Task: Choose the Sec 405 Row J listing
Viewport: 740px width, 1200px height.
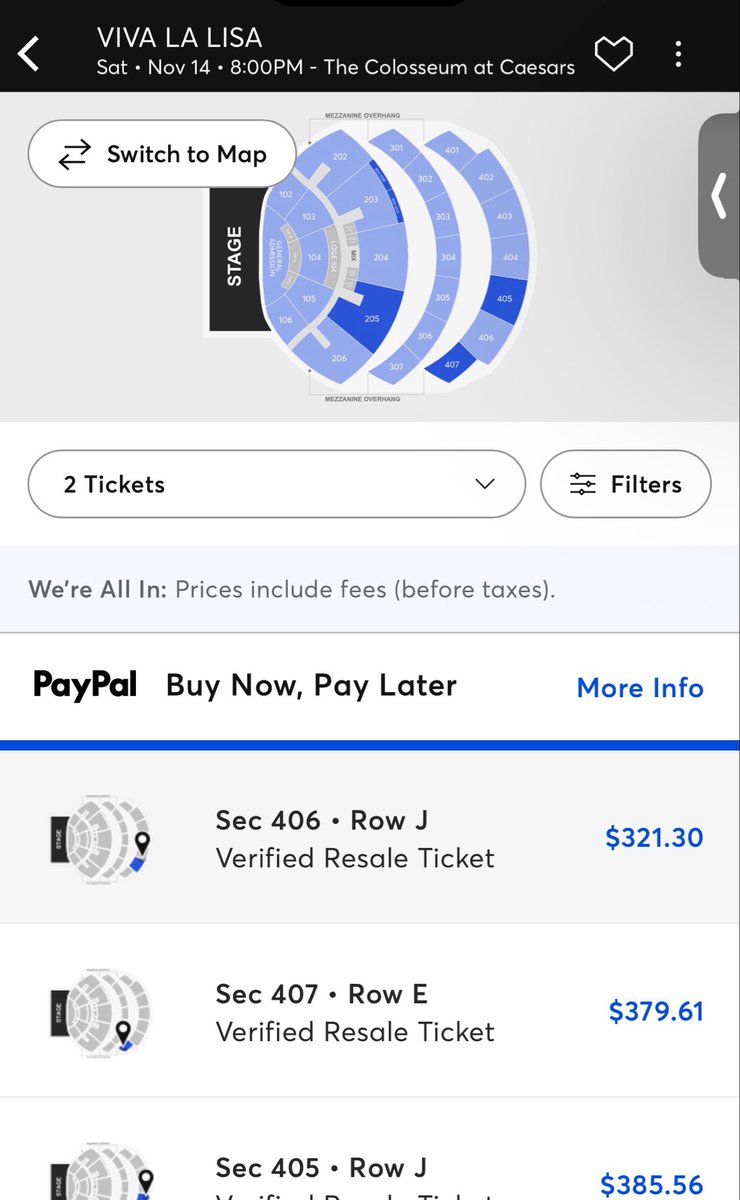Action: pyautogui.click(x=370, y=1150)
